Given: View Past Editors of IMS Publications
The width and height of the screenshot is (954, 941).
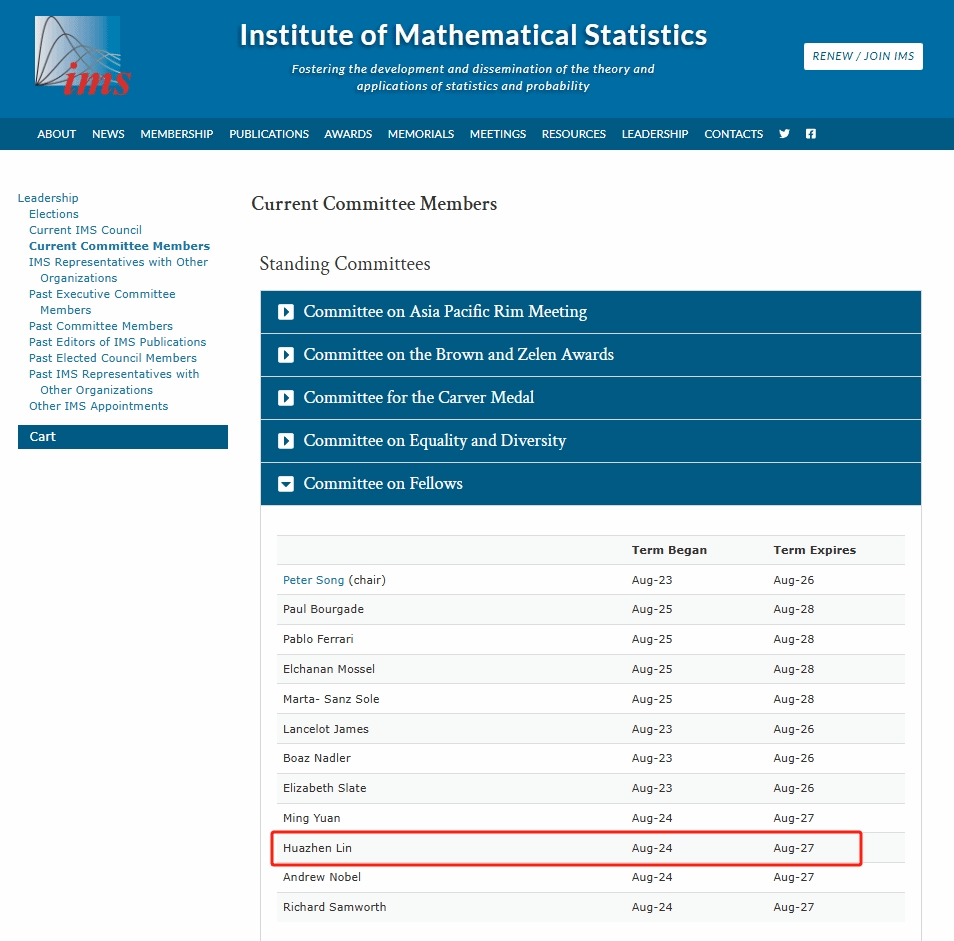Looking at the screenshot, I should click(117, 342).
